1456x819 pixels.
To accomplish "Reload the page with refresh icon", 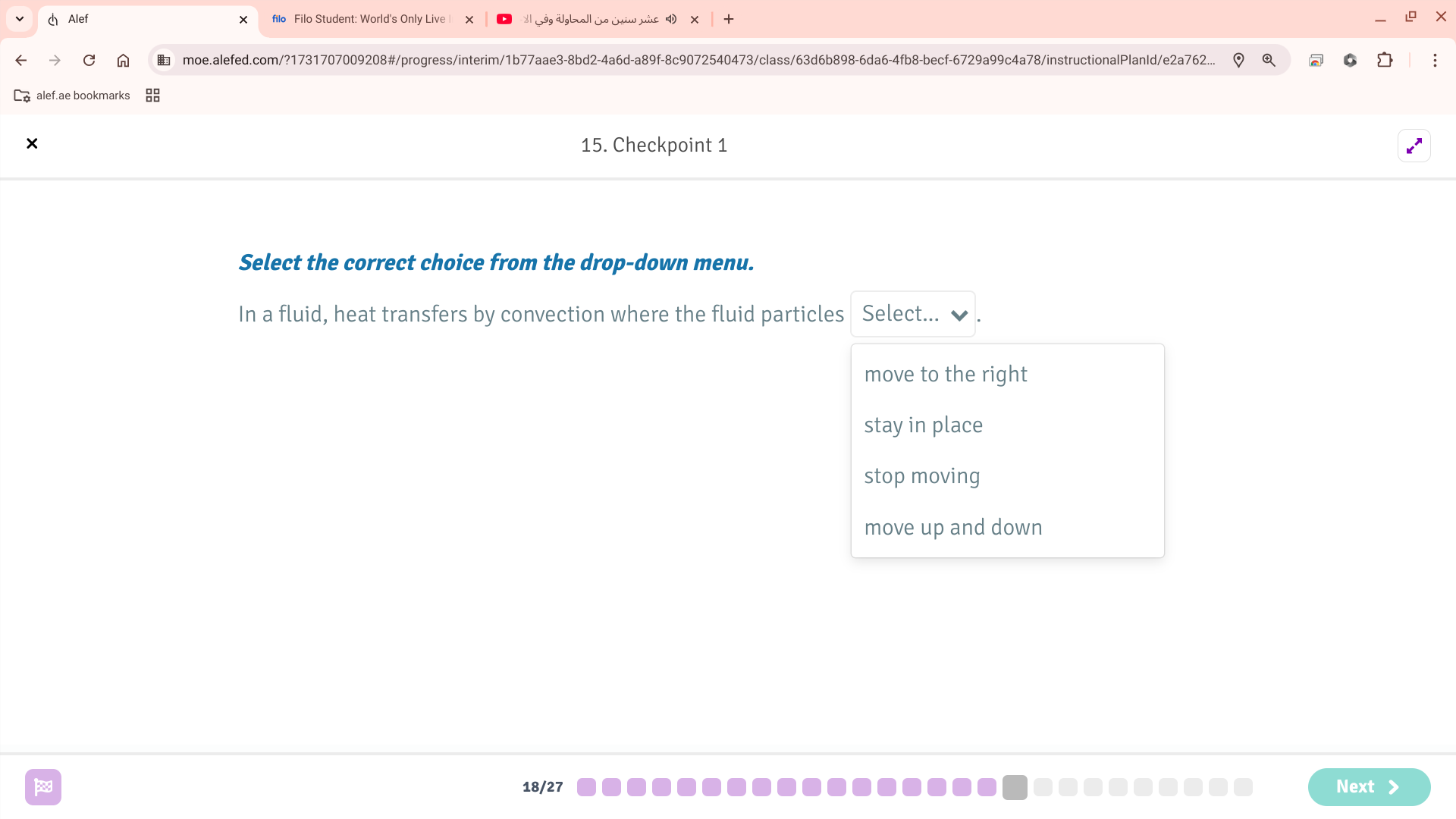I will pos(89,61).
